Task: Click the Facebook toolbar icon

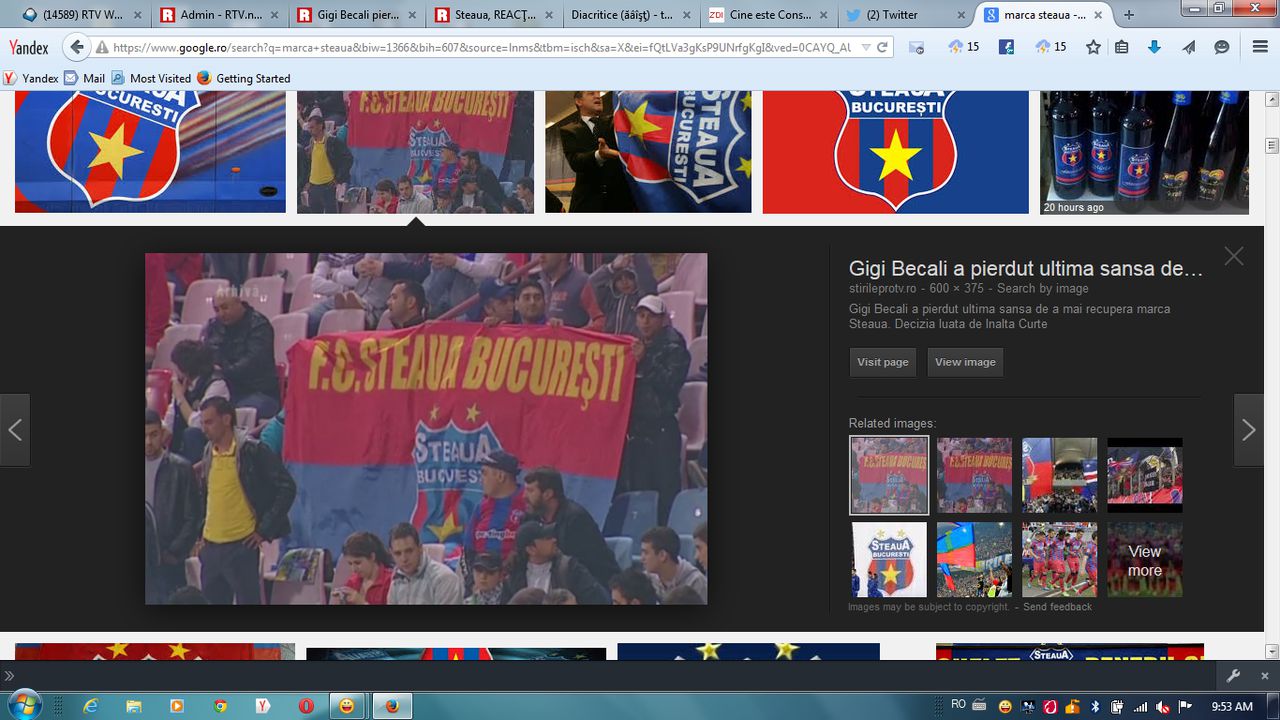Action: (x=1006, y=47)
